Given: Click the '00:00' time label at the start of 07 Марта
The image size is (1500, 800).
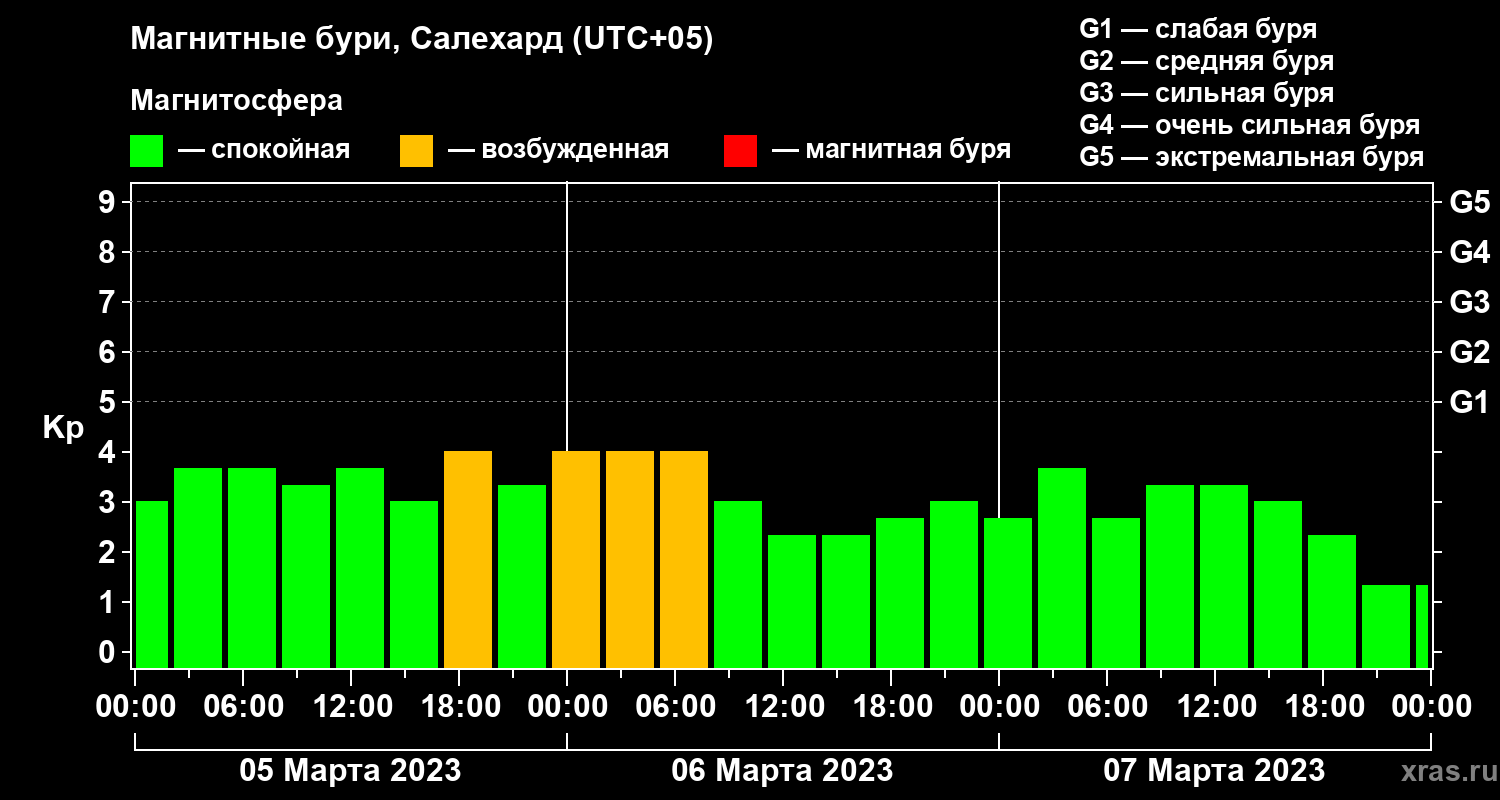Looking at the screenshot, I should pyautogui.click(x=999, y=707).
